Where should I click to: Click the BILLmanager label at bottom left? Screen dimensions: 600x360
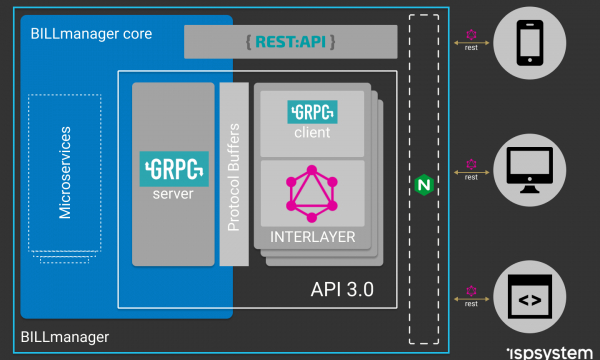pyautogui.click(x=65, y=337)
